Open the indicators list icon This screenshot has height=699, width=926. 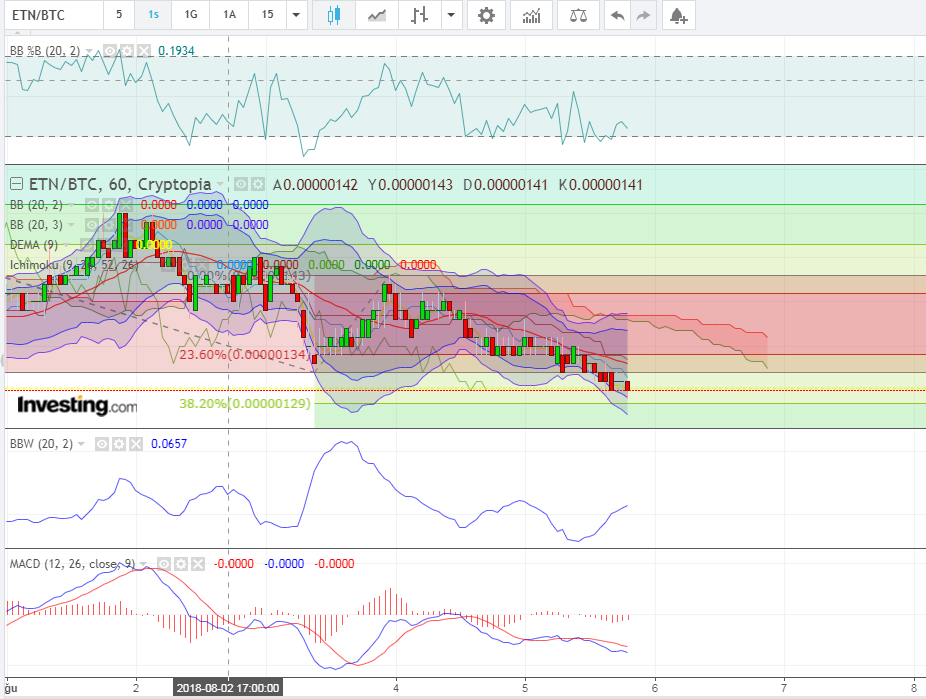(532, 15)
